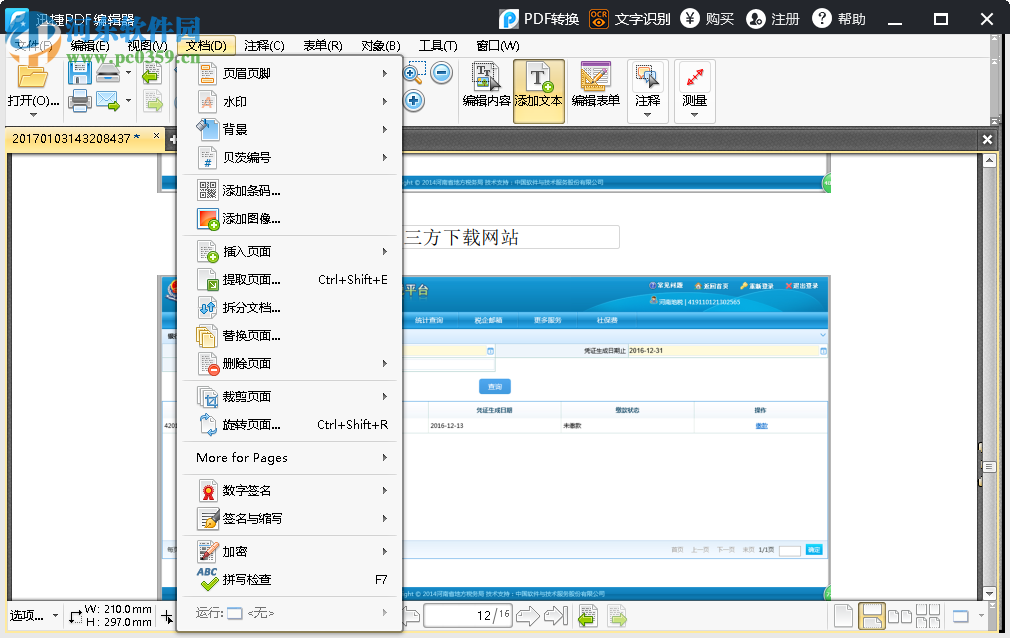Expand the 打开(O) dropdown arrow
This screenshot has width=1010, height=638.
[x=33, y=113]
